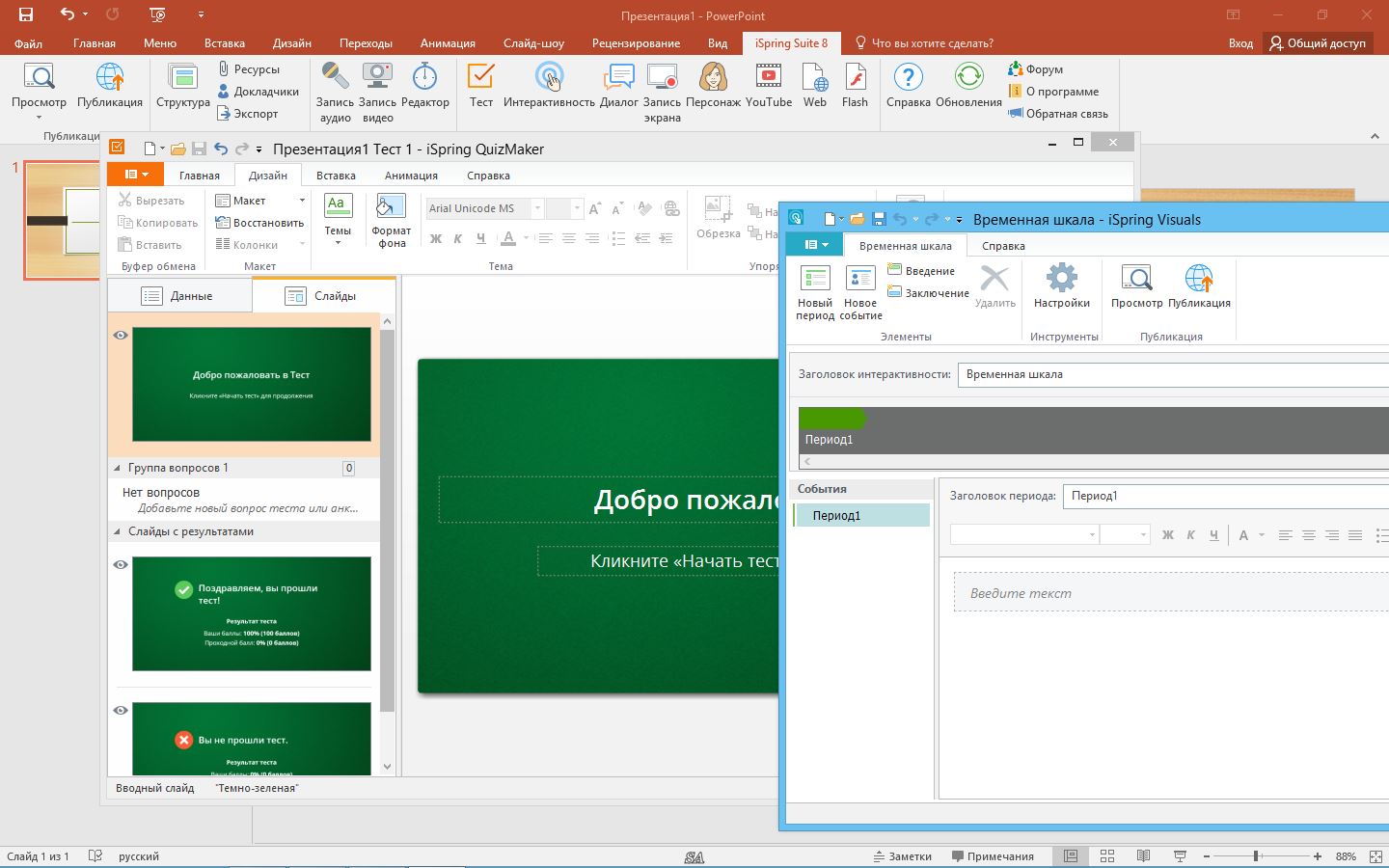Click Формат фона in QuizMaker ribbon
Viewport: 1389px width, 868px height.
click(391, 220)
